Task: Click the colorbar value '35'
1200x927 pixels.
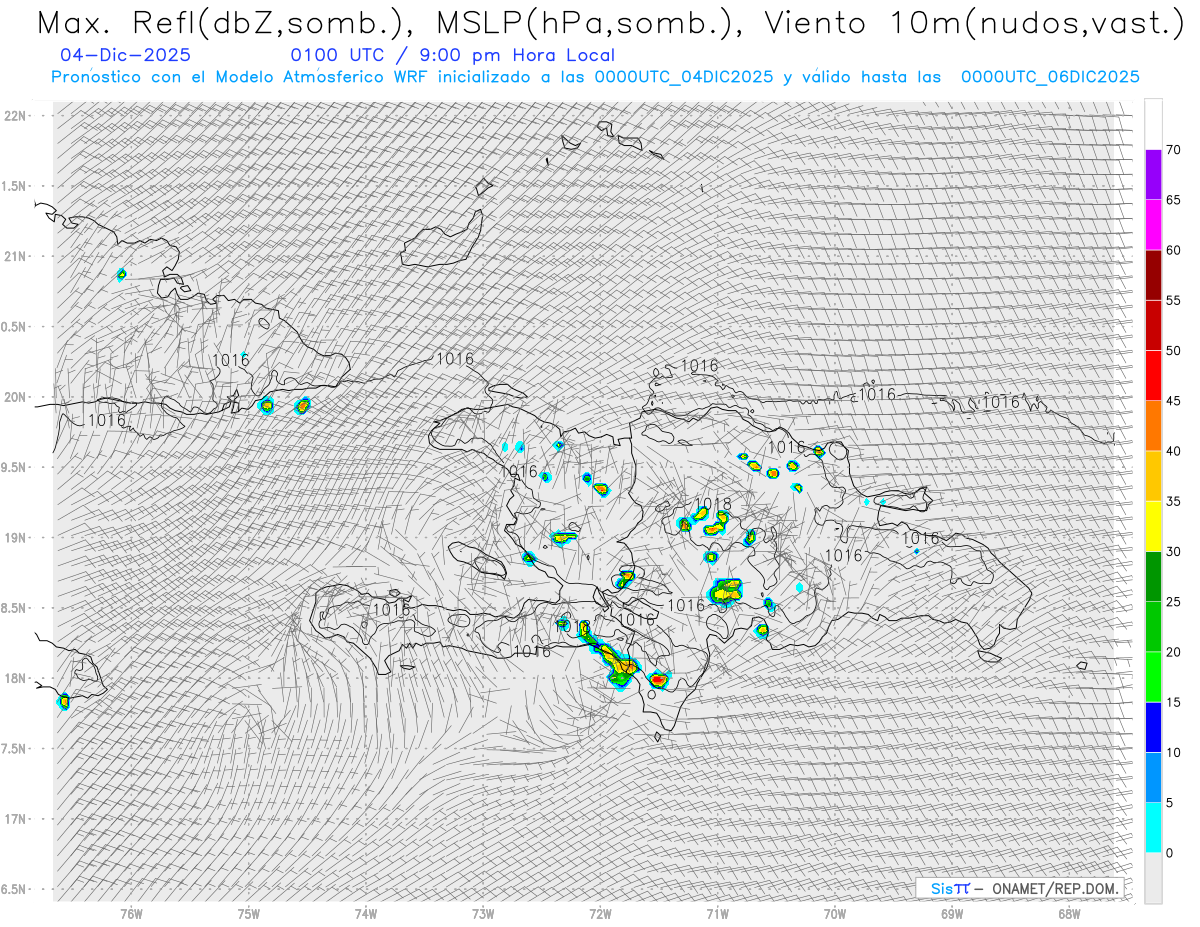Action: pos(1173,501)
